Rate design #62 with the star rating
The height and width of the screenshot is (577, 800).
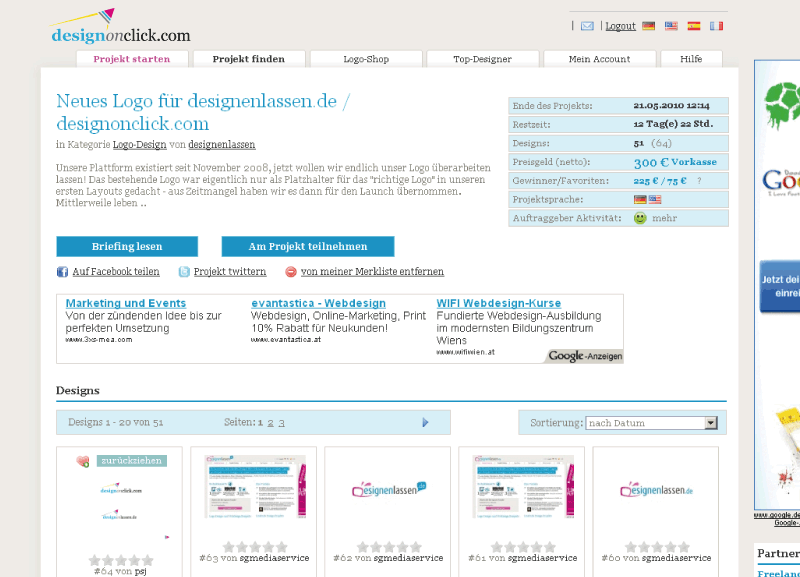[389, 547]
